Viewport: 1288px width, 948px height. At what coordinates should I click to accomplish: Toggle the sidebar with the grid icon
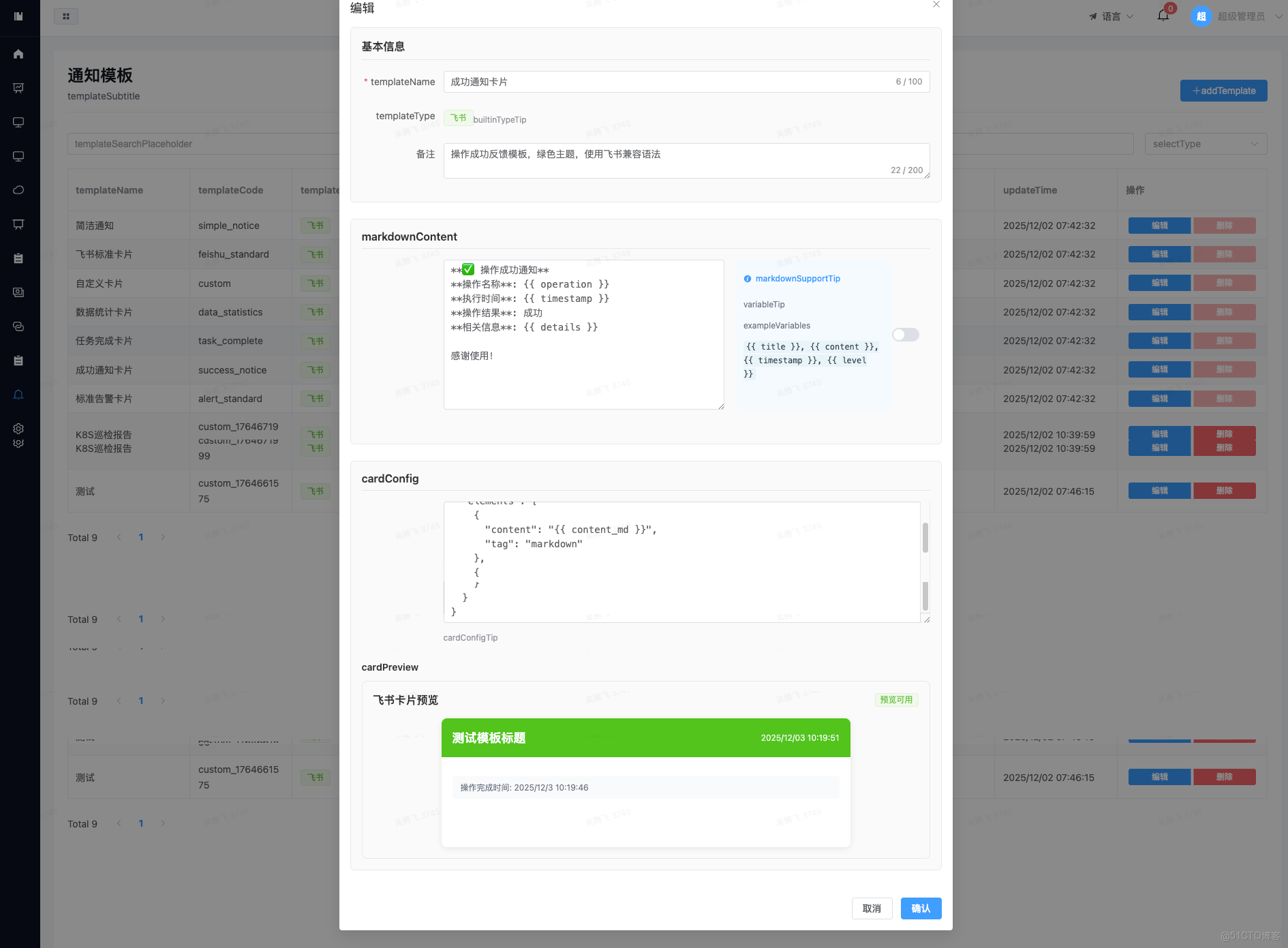click(66, 16)
